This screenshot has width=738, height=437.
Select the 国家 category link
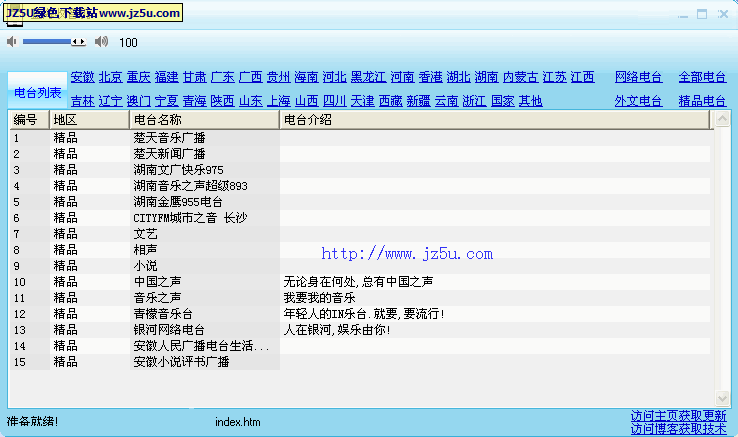tap(503, 101)
